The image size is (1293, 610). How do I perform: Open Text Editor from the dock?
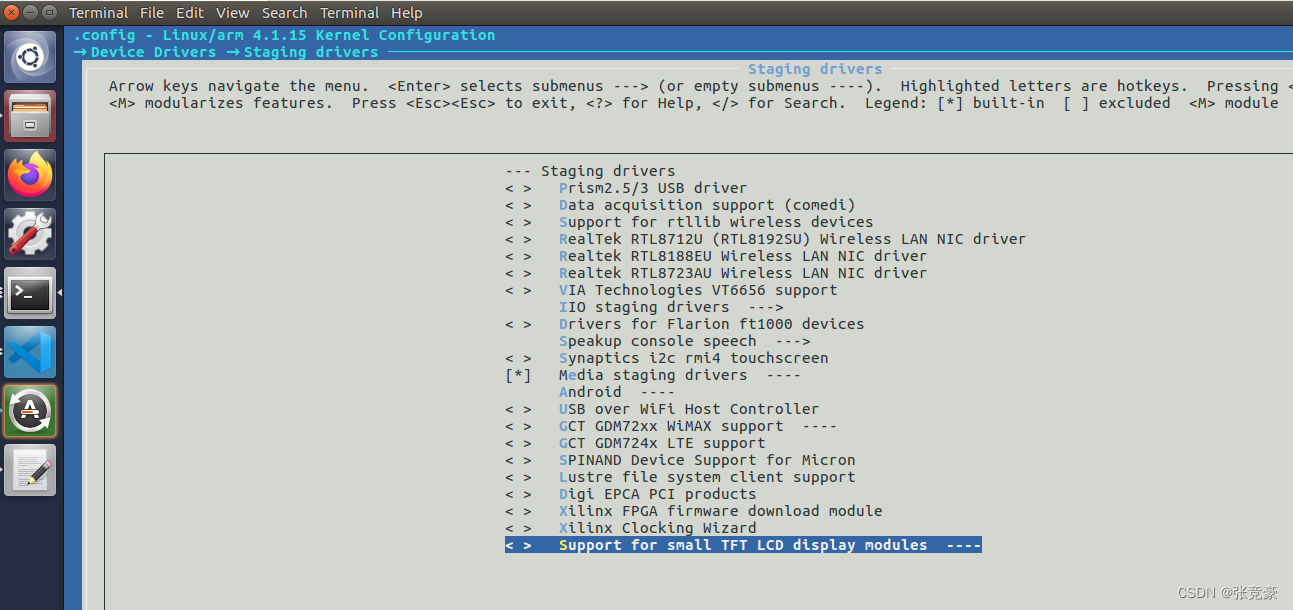tap(31, 470)
